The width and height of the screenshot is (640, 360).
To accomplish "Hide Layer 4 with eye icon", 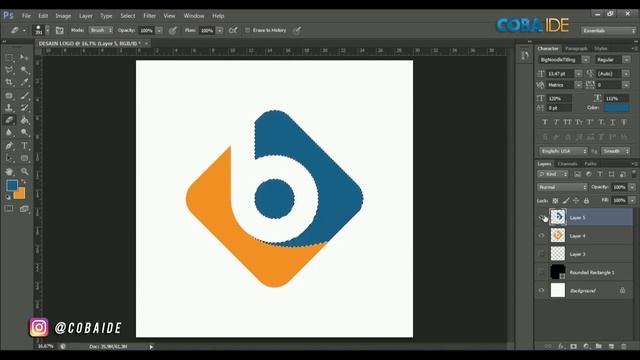I will point(542,236).
